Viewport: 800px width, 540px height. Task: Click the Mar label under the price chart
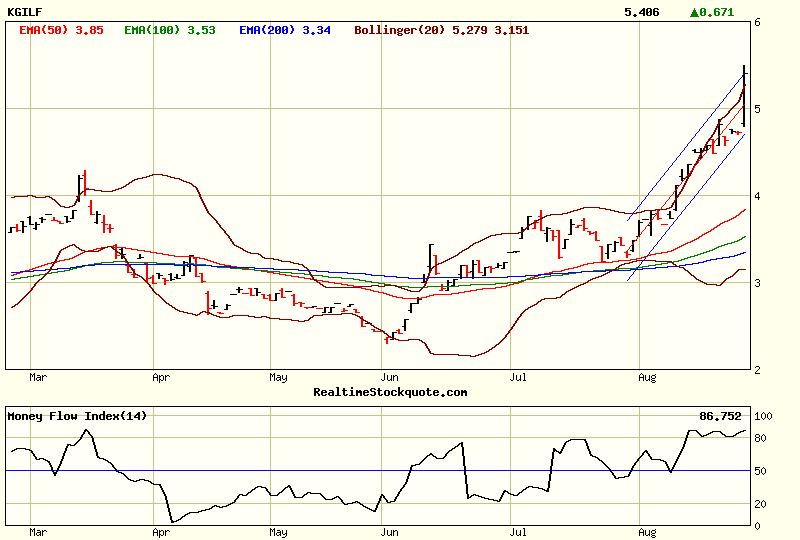(38, 377)
